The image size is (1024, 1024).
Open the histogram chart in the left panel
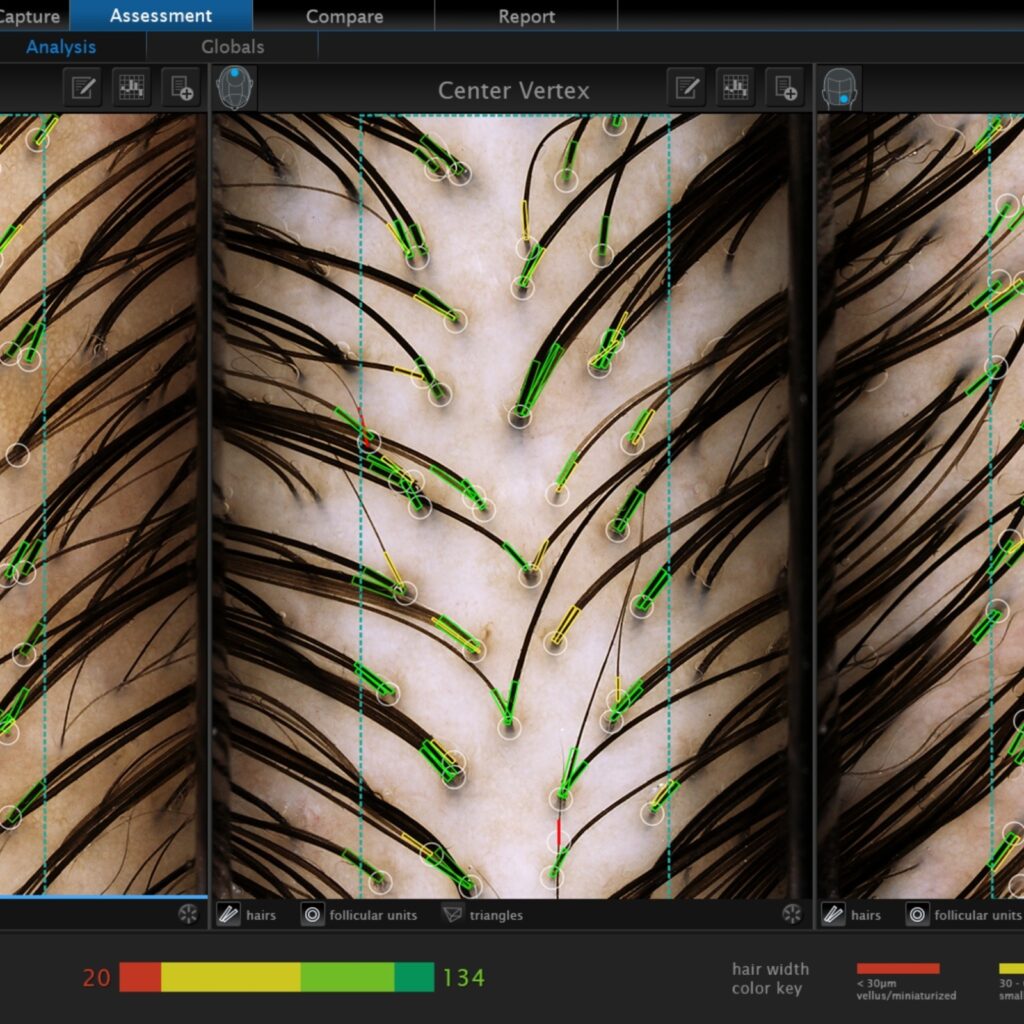(x=131, y=88)
